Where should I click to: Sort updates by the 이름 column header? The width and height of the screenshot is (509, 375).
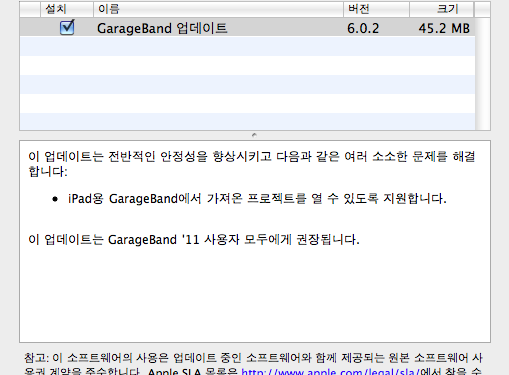pyautogui.click(x=218, y=9)
